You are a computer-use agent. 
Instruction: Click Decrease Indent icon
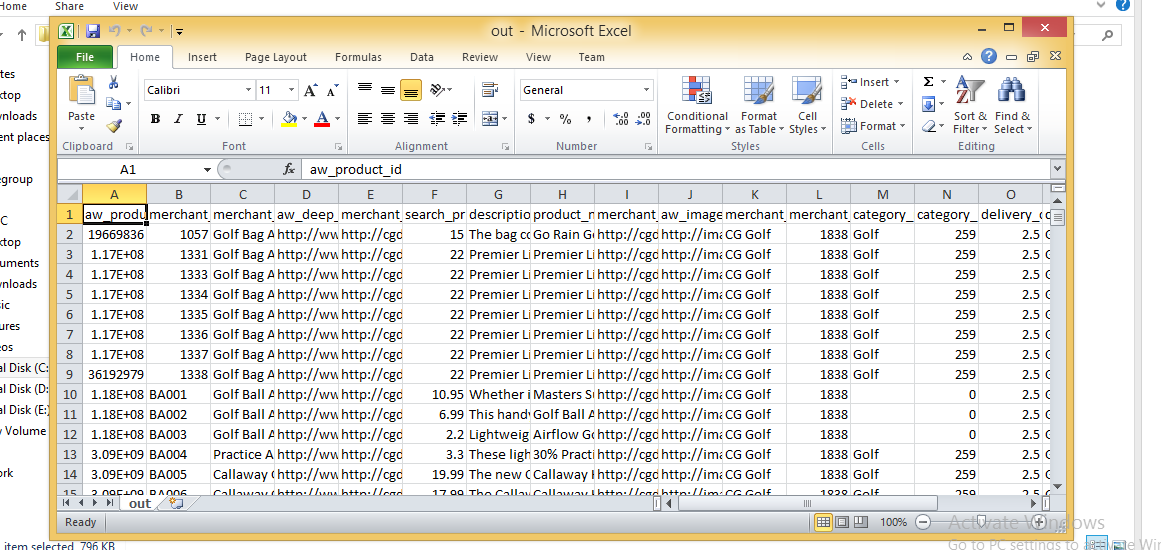pos(437,118)
